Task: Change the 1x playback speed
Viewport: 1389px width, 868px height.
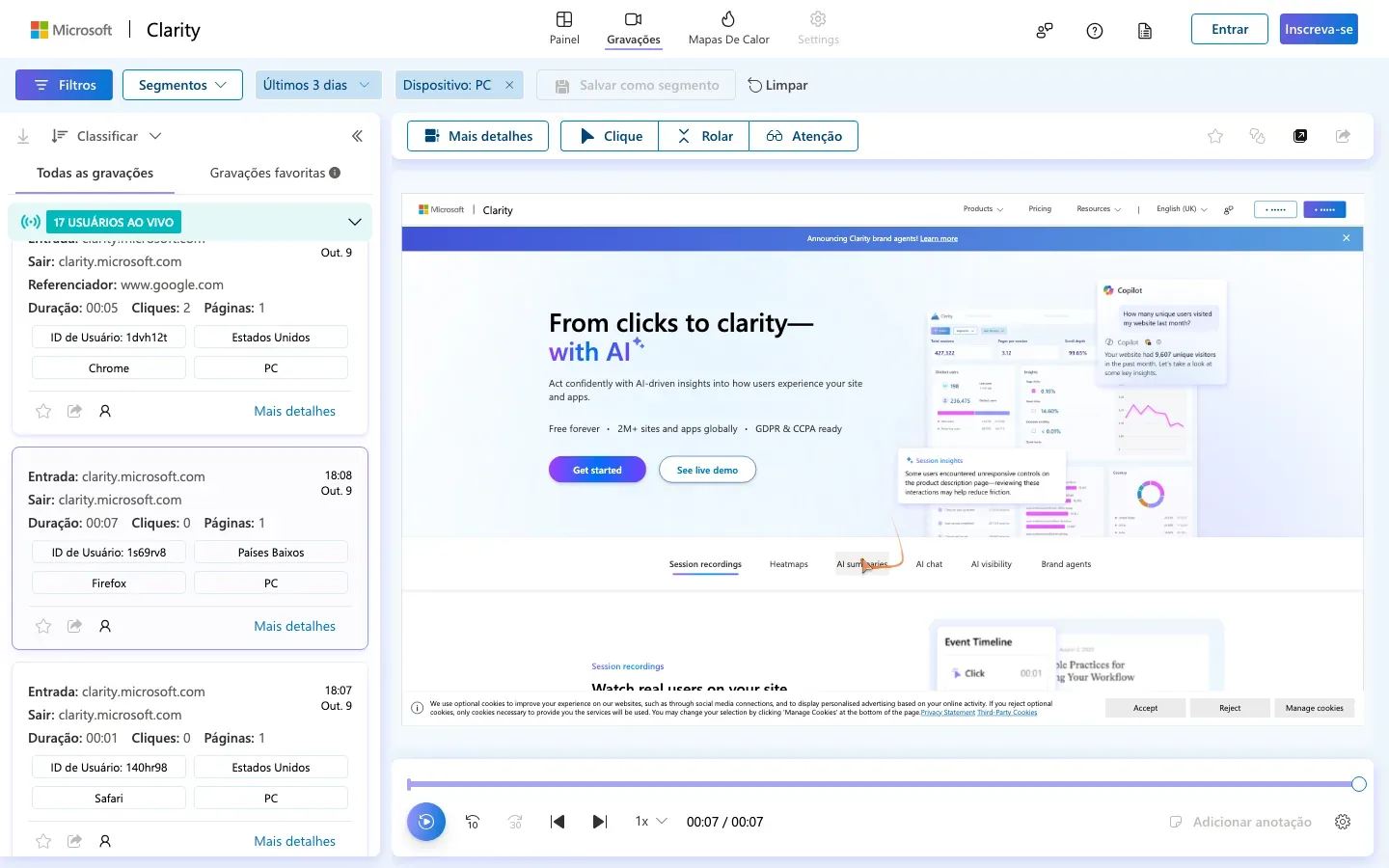Action: (651, 822)
